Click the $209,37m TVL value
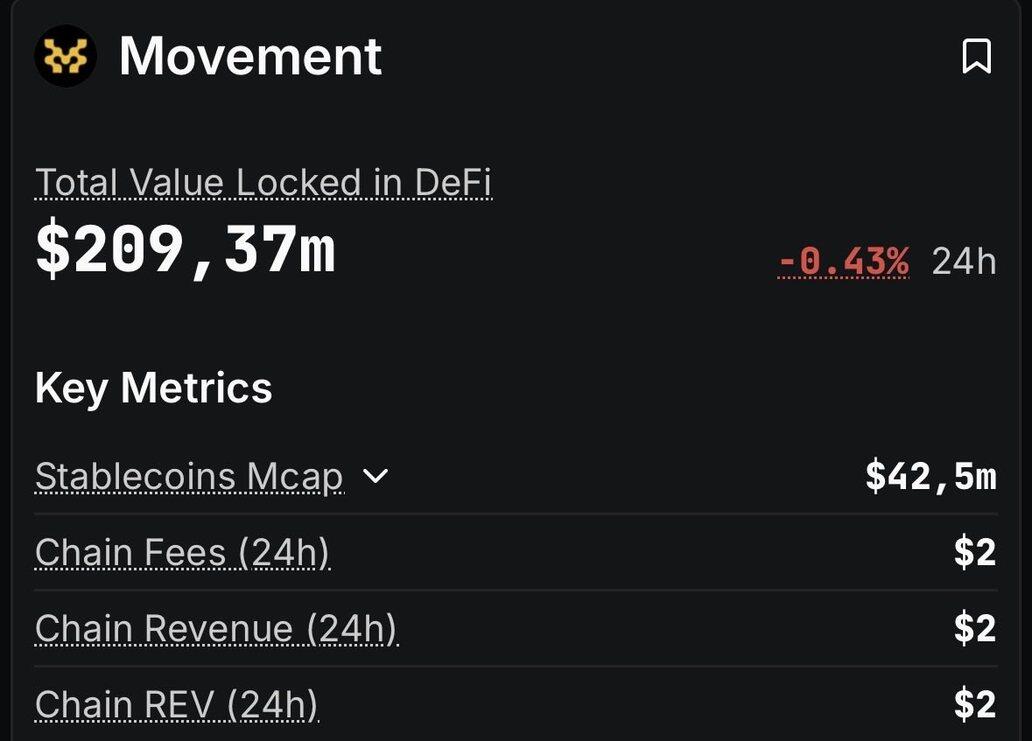The image size is (1032, 741). [x=186, y=250]
